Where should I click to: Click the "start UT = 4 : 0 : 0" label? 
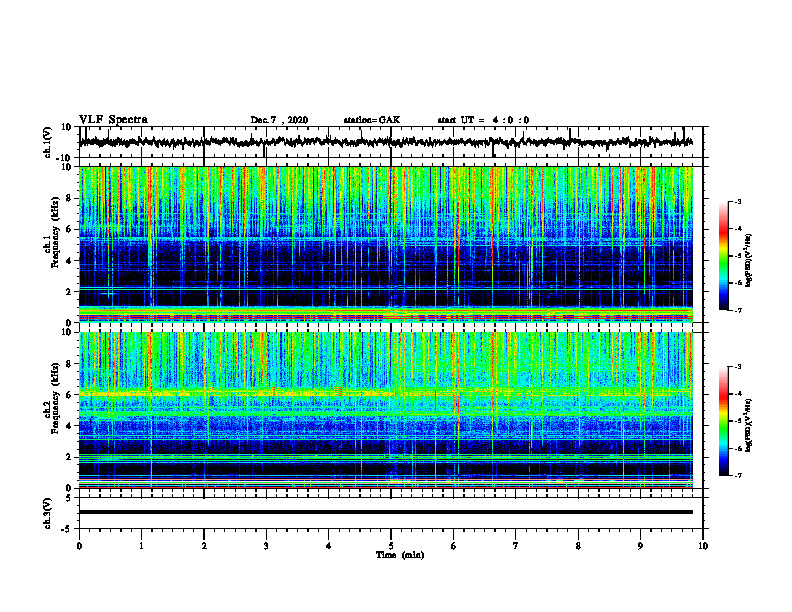pos(483,120)
